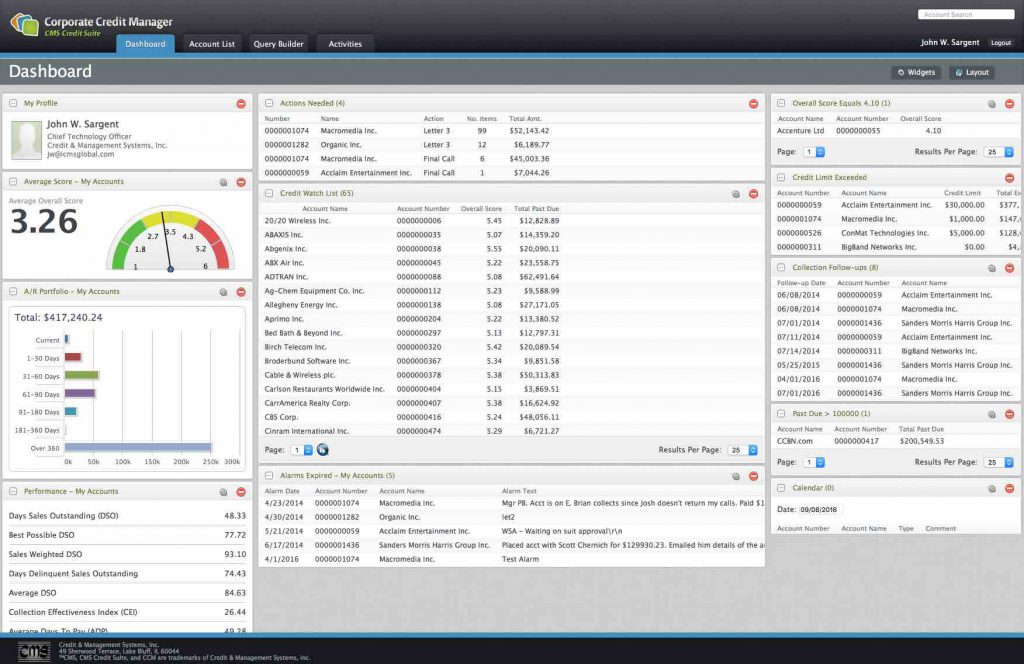This screenshot has width=1024, height=664.
Task: Remove the Credit Limit Exceeded widget
Action: point(1010,178)
